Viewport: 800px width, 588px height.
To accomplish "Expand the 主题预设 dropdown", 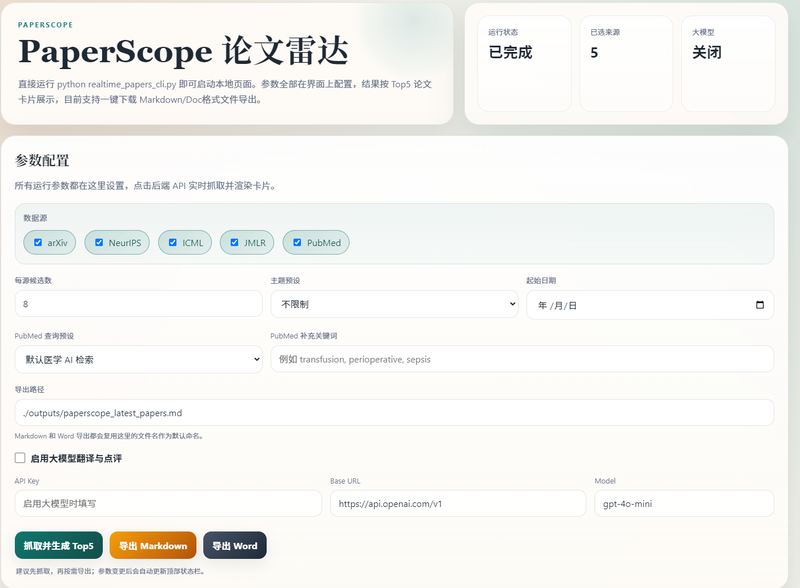I will coord(394,304).
